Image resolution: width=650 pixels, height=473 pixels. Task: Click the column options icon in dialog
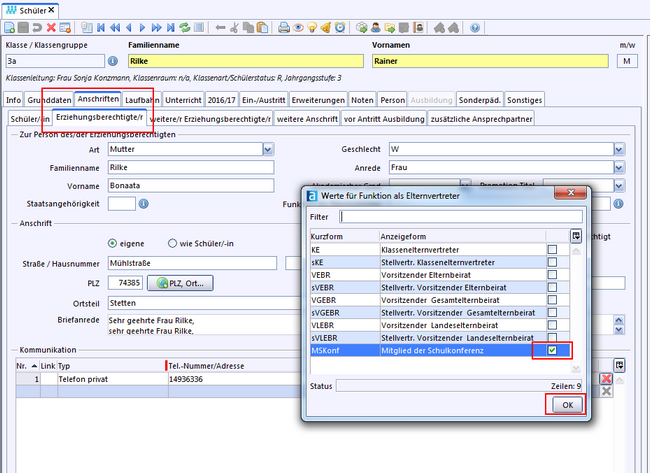click(576, 236)
